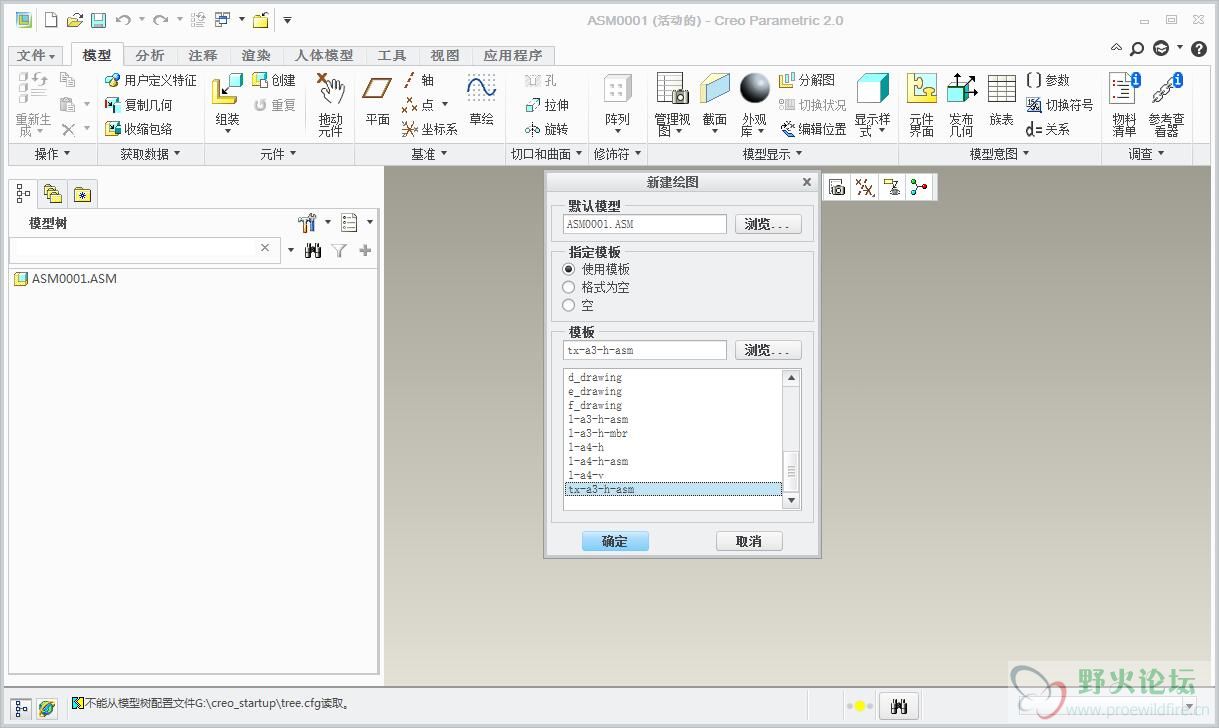This screenshot has width=1219, height=728.
Task: Switch to the 注释 ribbon tab
Action: pyautogui.click(x=203, y=56)
